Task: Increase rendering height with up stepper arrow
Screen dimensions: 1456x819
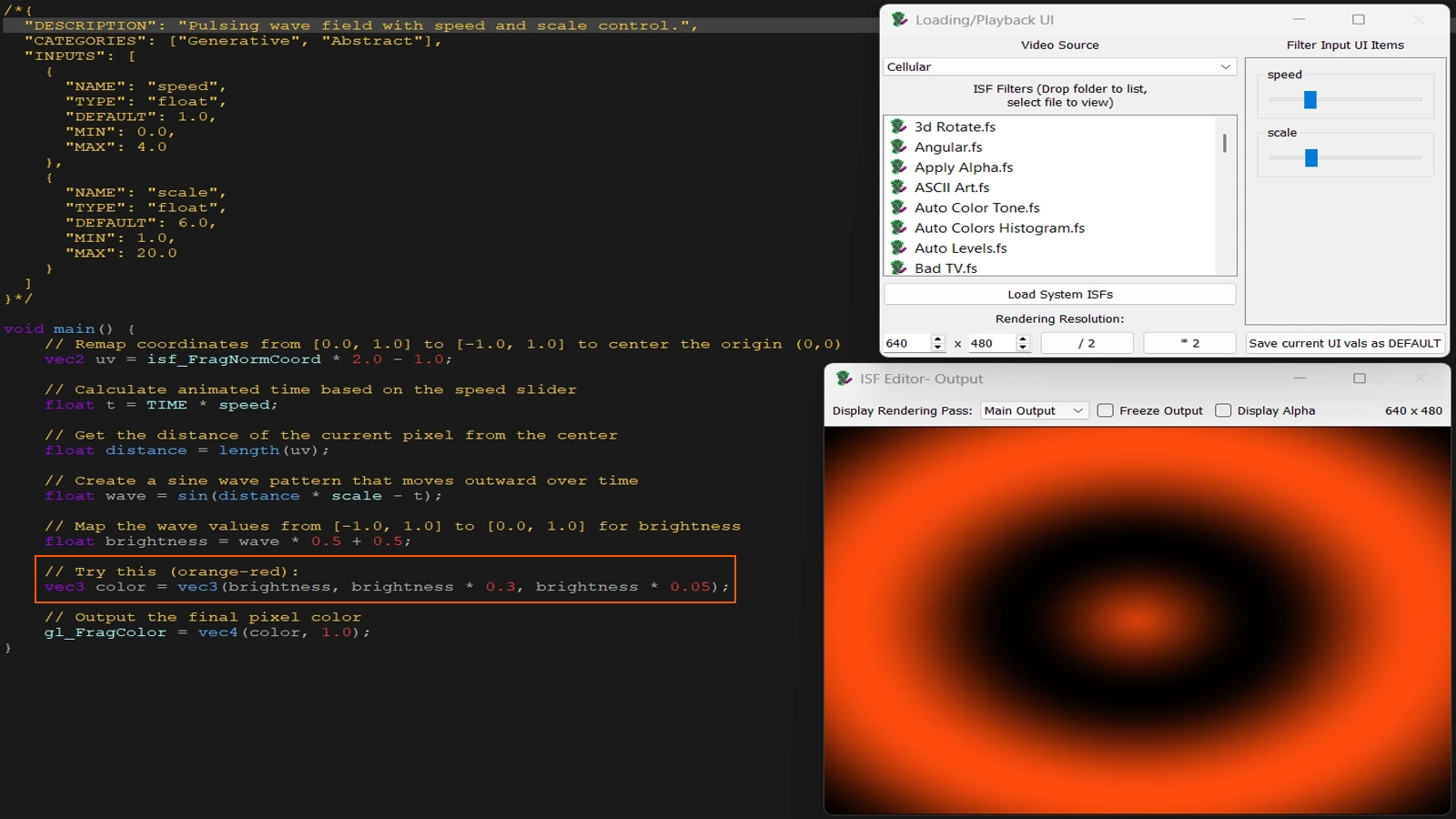Action: point(1023,339)
